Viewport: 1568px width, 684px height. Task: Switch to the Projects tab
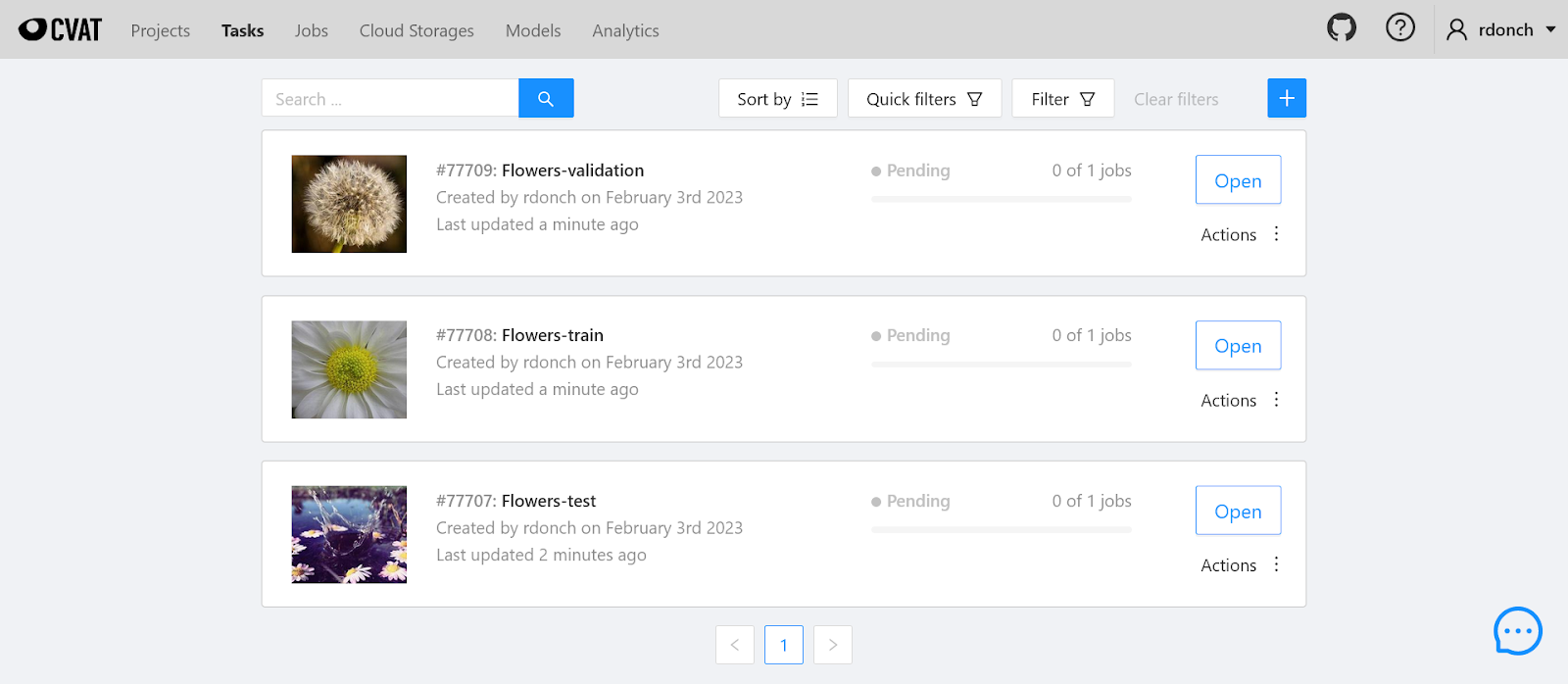click(x=161, y=30)
